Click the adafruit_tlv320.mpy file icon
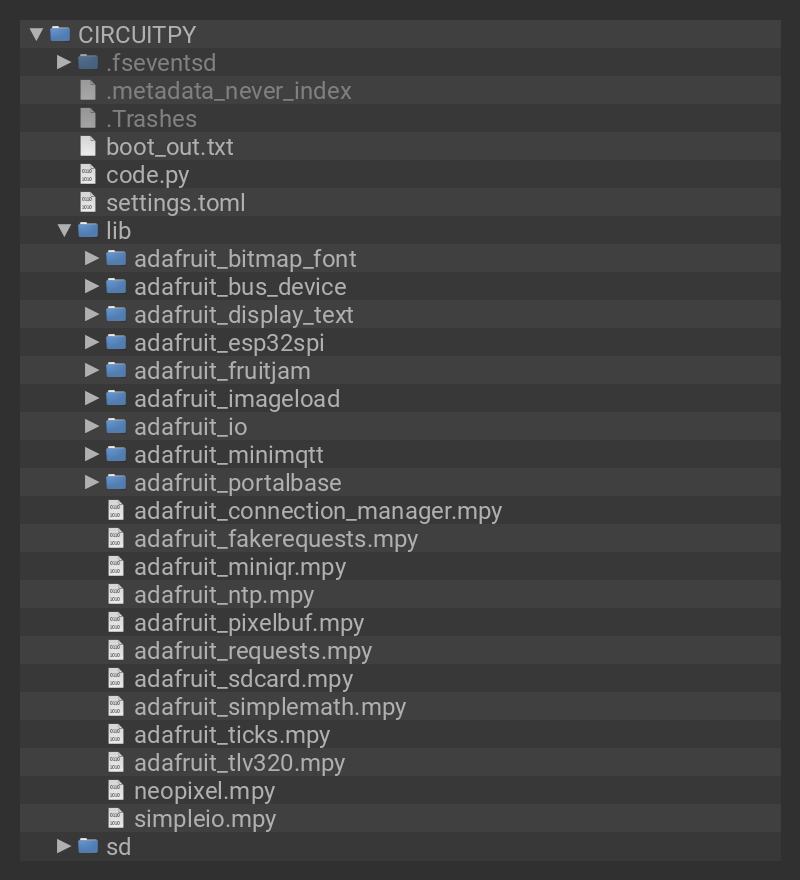 pos(114,763)
